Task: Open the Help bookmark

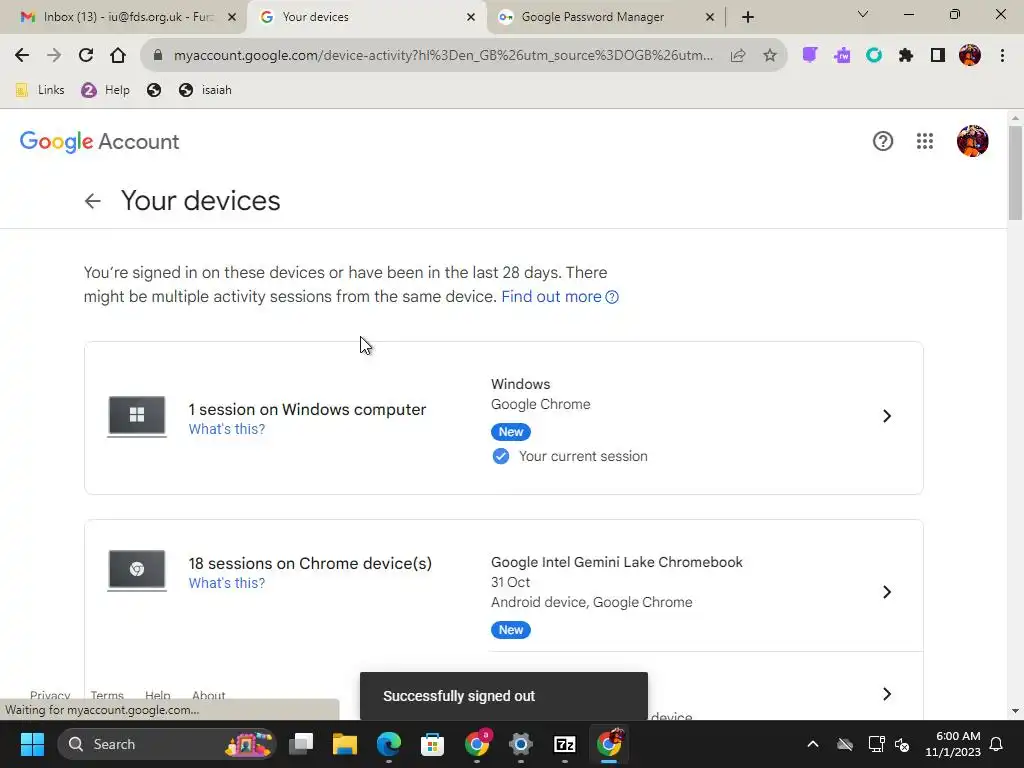Action: point(106,90)
